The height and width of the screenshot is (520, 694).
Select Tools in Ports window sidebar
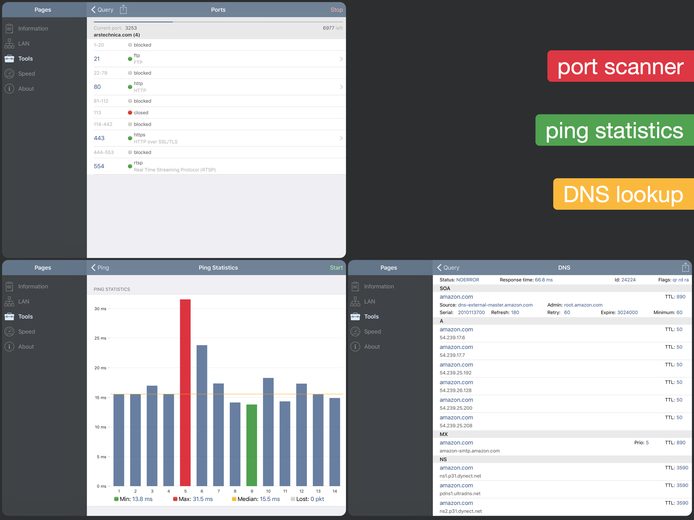19,58
